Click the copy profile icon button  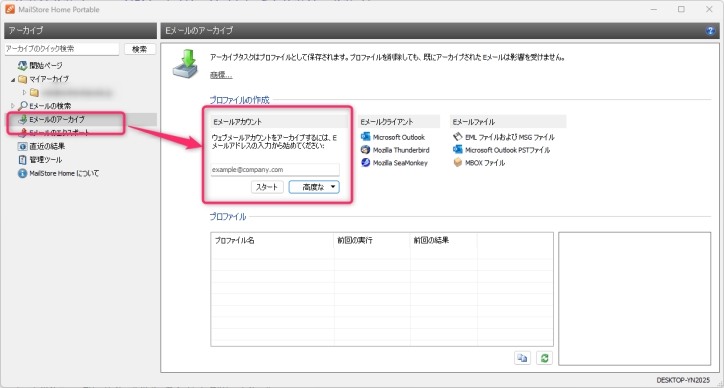pyautogui.click(x=523, y=358)
